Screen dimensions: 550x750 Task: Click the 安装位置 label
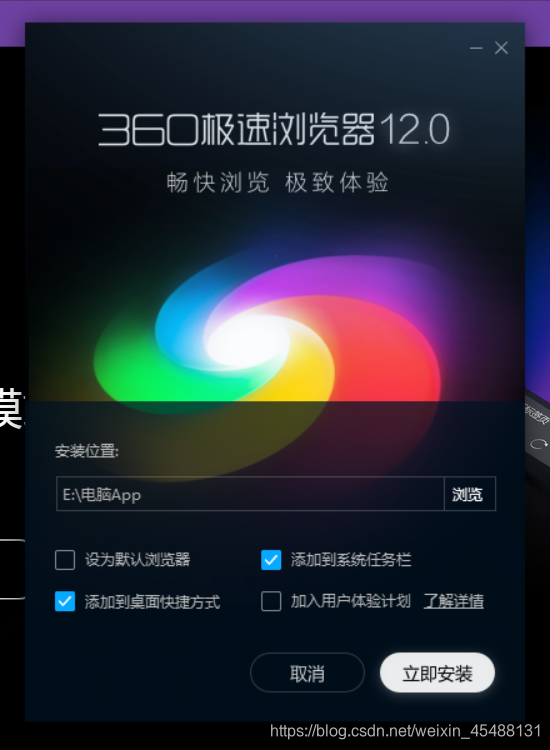pos(87,451)
